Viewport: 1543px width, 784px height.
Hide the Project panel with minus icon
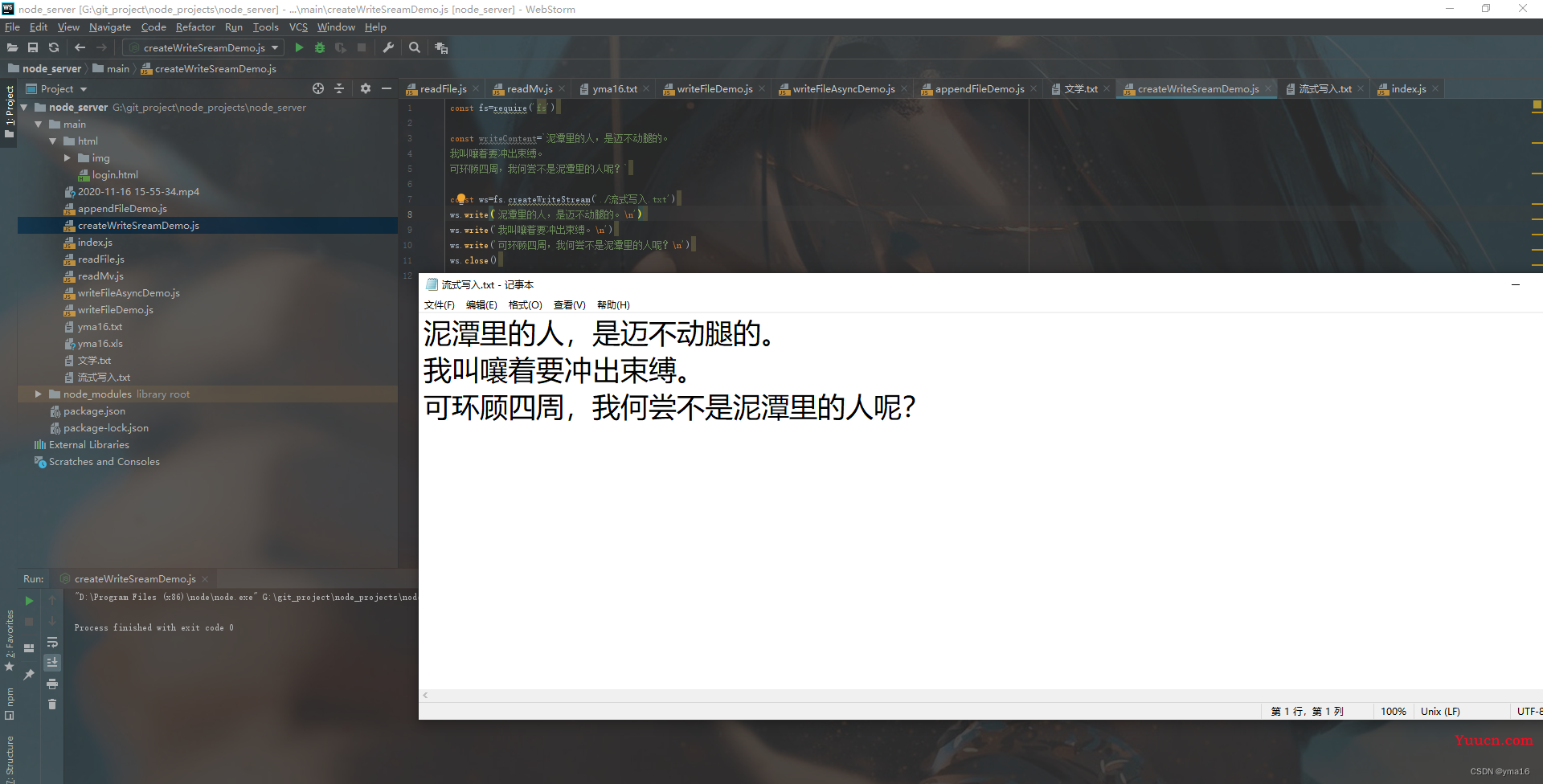pyautogui.click(x=387, y=88)
